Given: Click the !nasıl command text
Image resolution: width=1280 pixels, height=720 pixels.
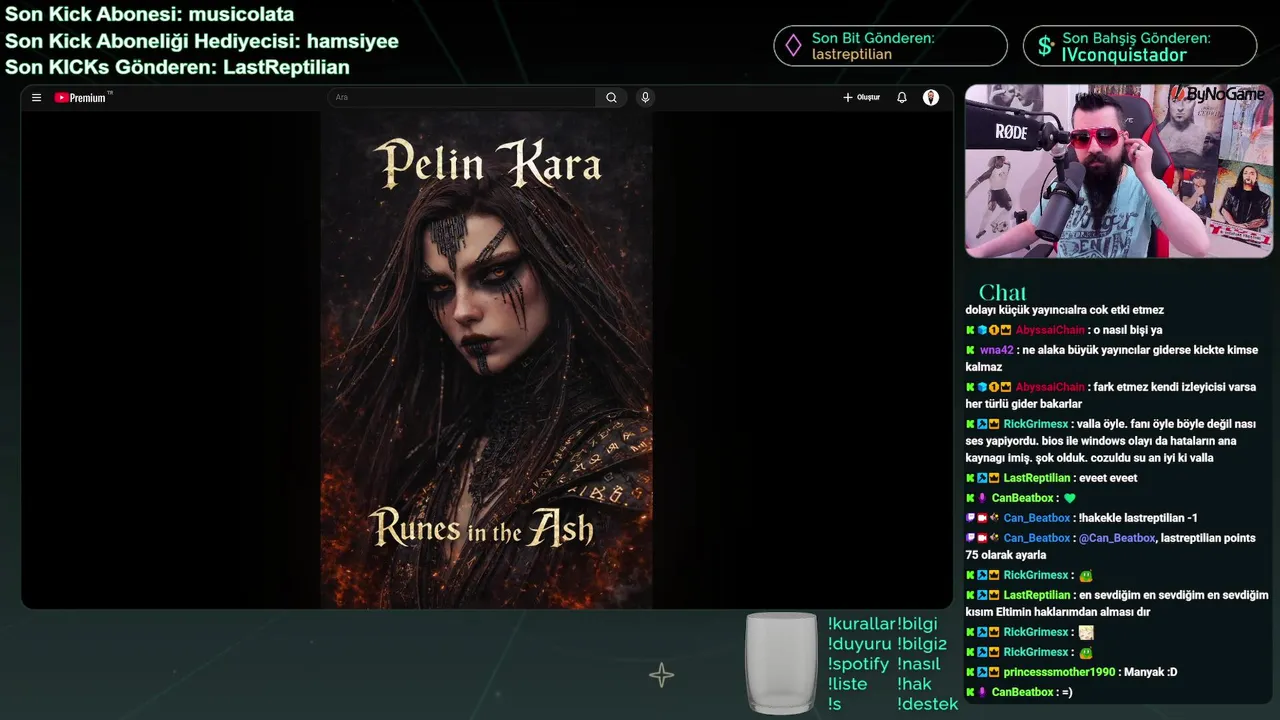Looking at the screenshot, I should 919,664.
